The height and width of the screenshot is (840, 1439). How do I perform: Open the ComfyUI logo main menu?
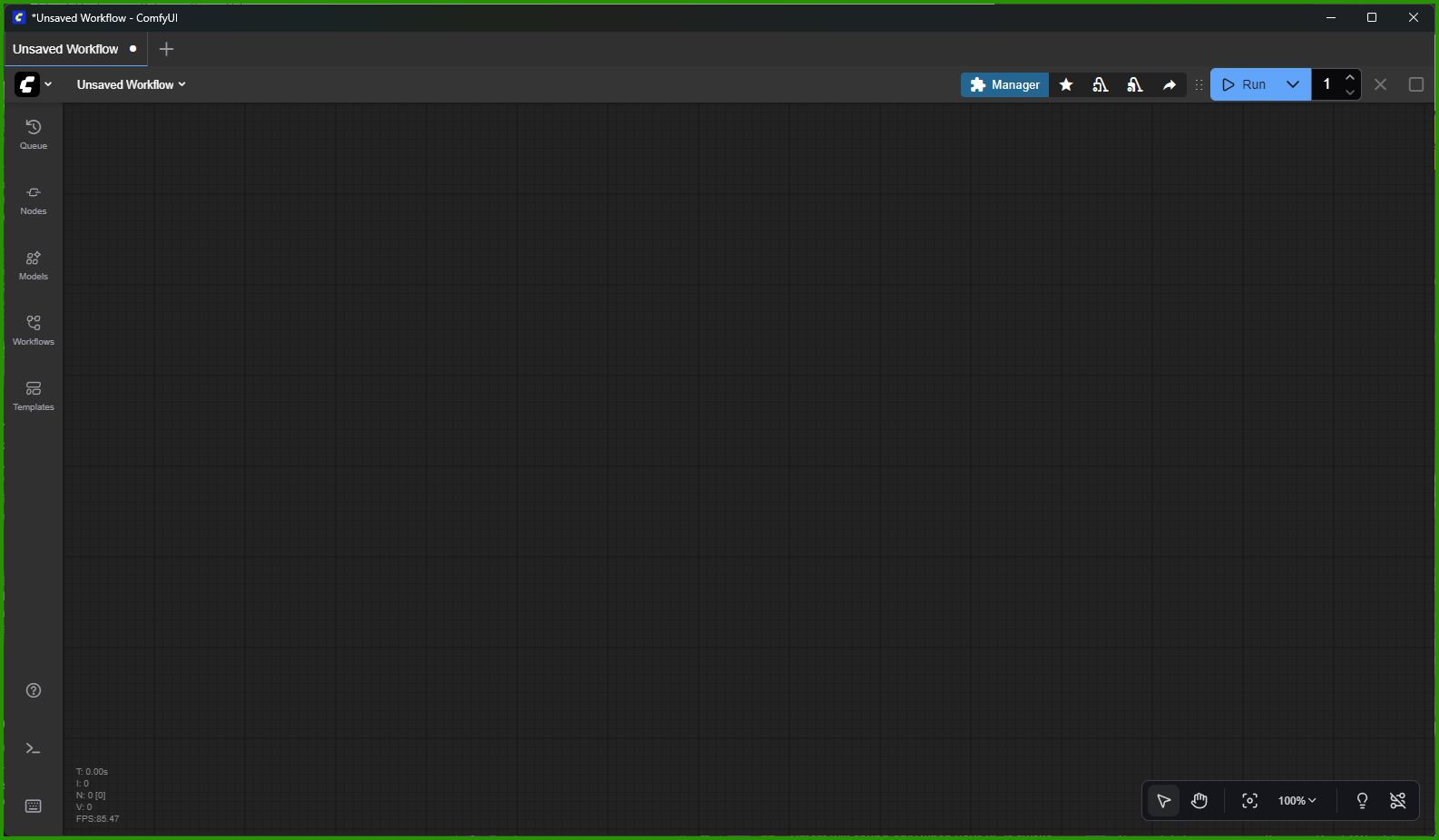[34, 84]
